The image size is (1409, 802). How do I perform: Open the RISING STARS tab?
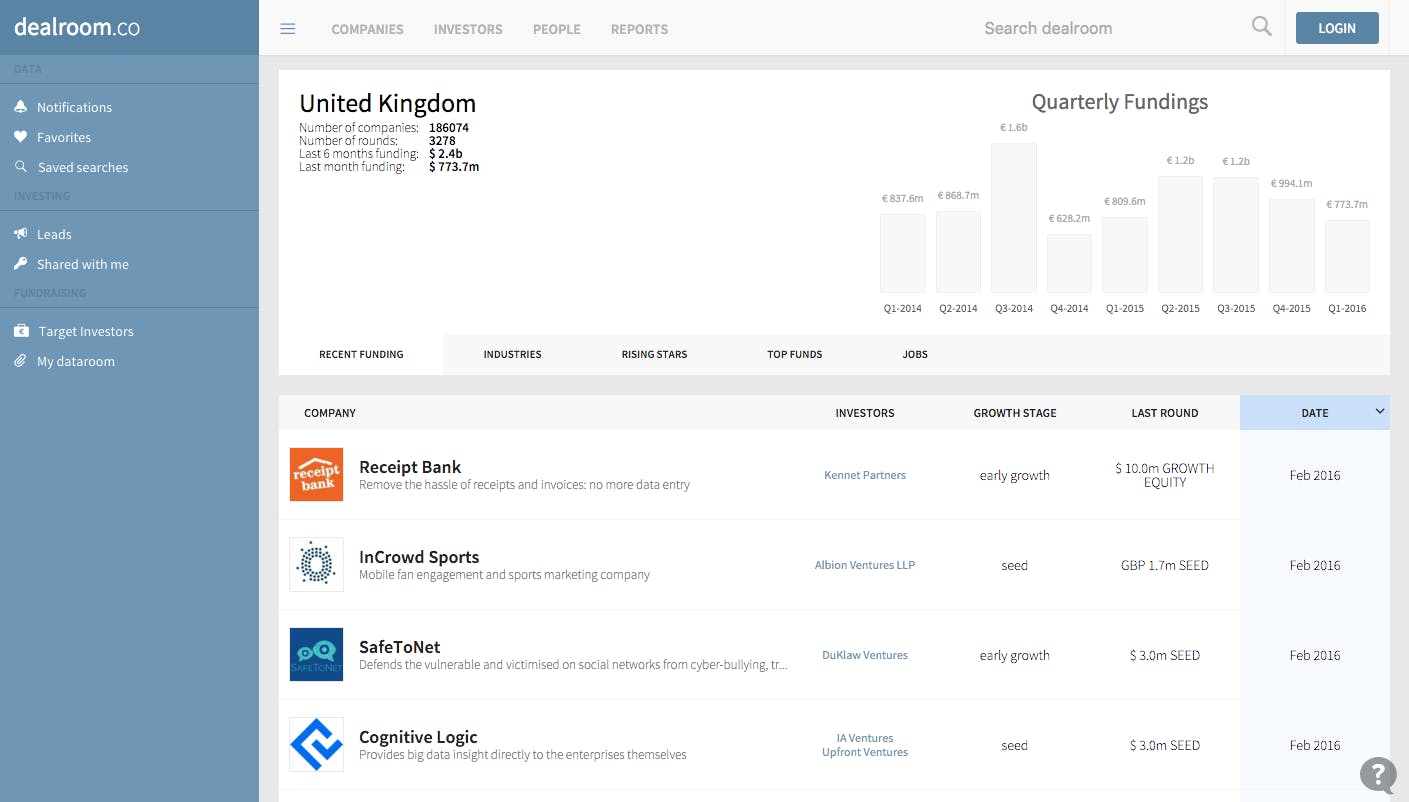pos(654,354)
